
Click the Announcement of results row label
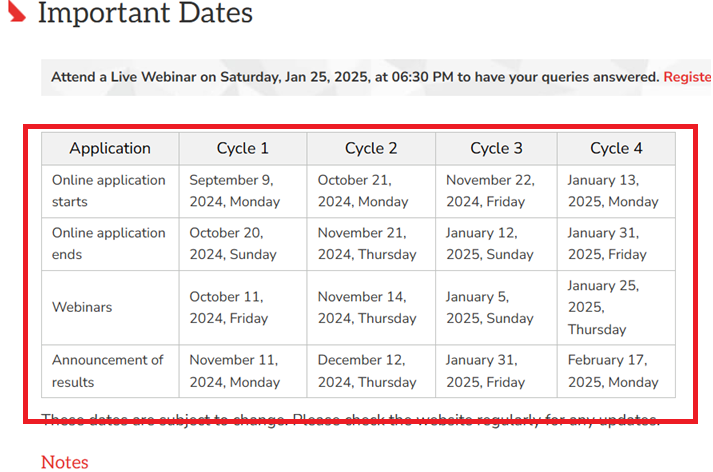click(x=109, y=371)
